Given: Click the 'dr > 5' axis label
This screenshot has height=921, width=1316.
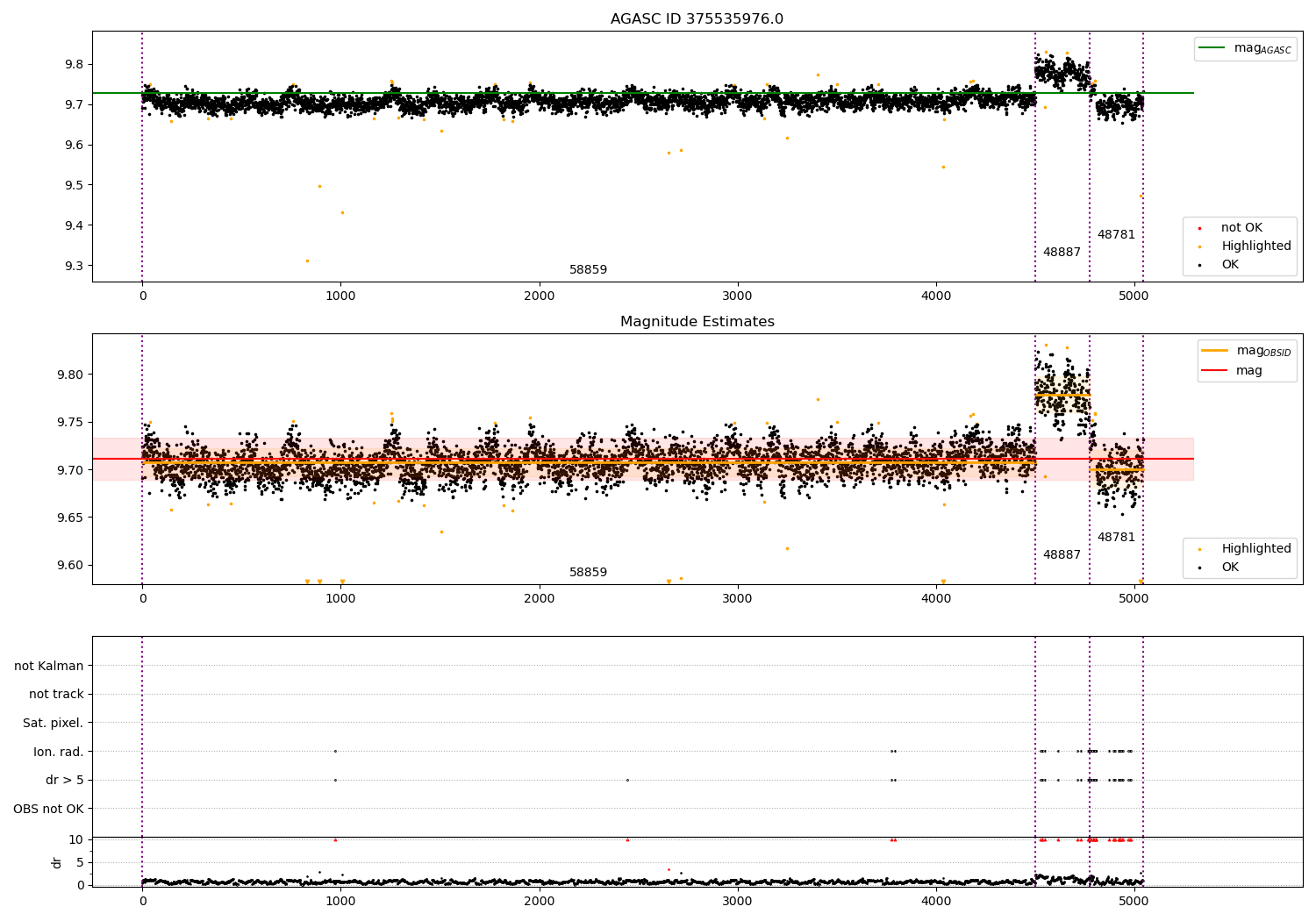Looking at the screenshot, I should [x=64, y=781].
